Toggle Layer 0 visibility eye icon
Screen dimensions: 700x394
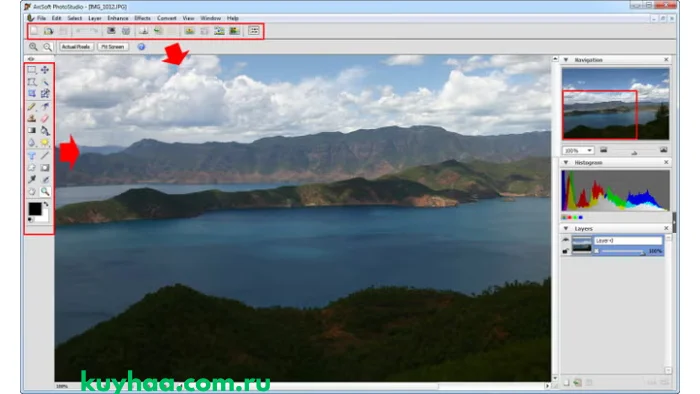tap(566, 240)
